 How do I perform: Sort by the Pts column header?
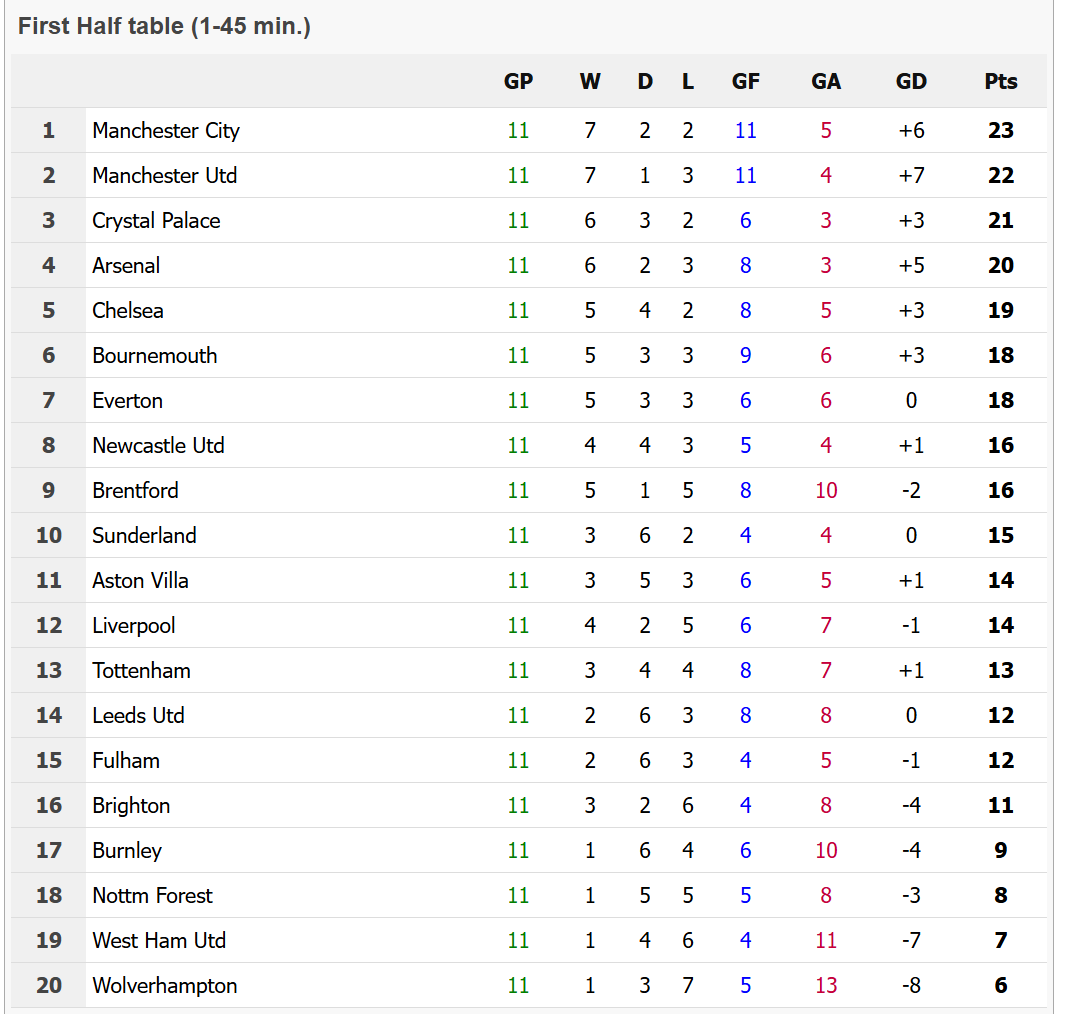click(1000, 82)
